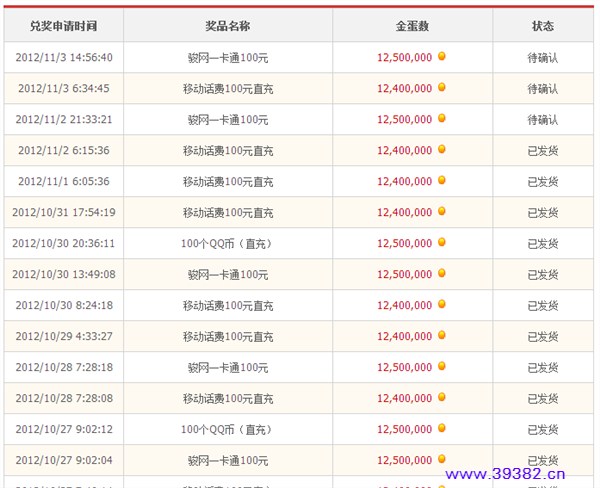The height and width of the screenshot is (488, 600).
Task: Click 移动话费100元直充 in the 2012/10/29 row
Action: pos(228,337)
